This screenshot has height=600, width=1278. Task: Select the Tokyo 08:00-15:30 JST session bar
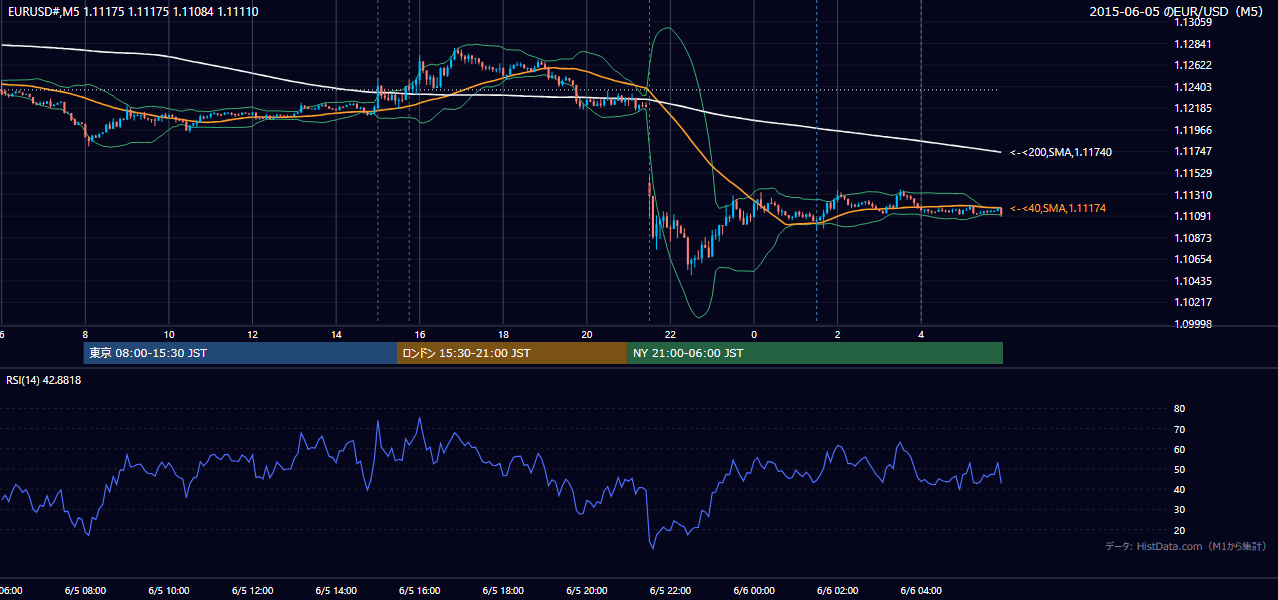(240, 353)
